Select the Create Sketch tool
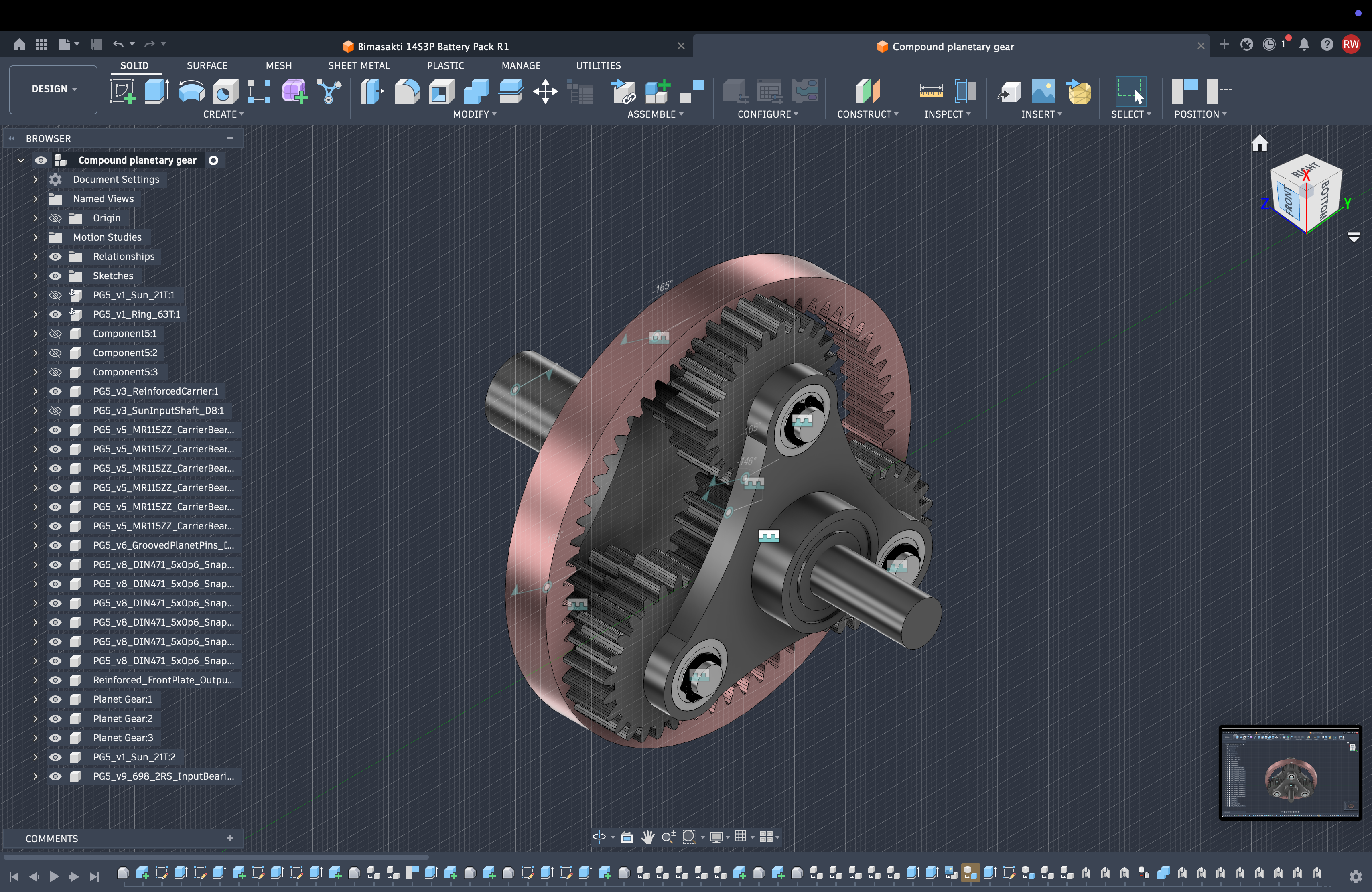This screenshot has height=892, width=1372. 122,91
